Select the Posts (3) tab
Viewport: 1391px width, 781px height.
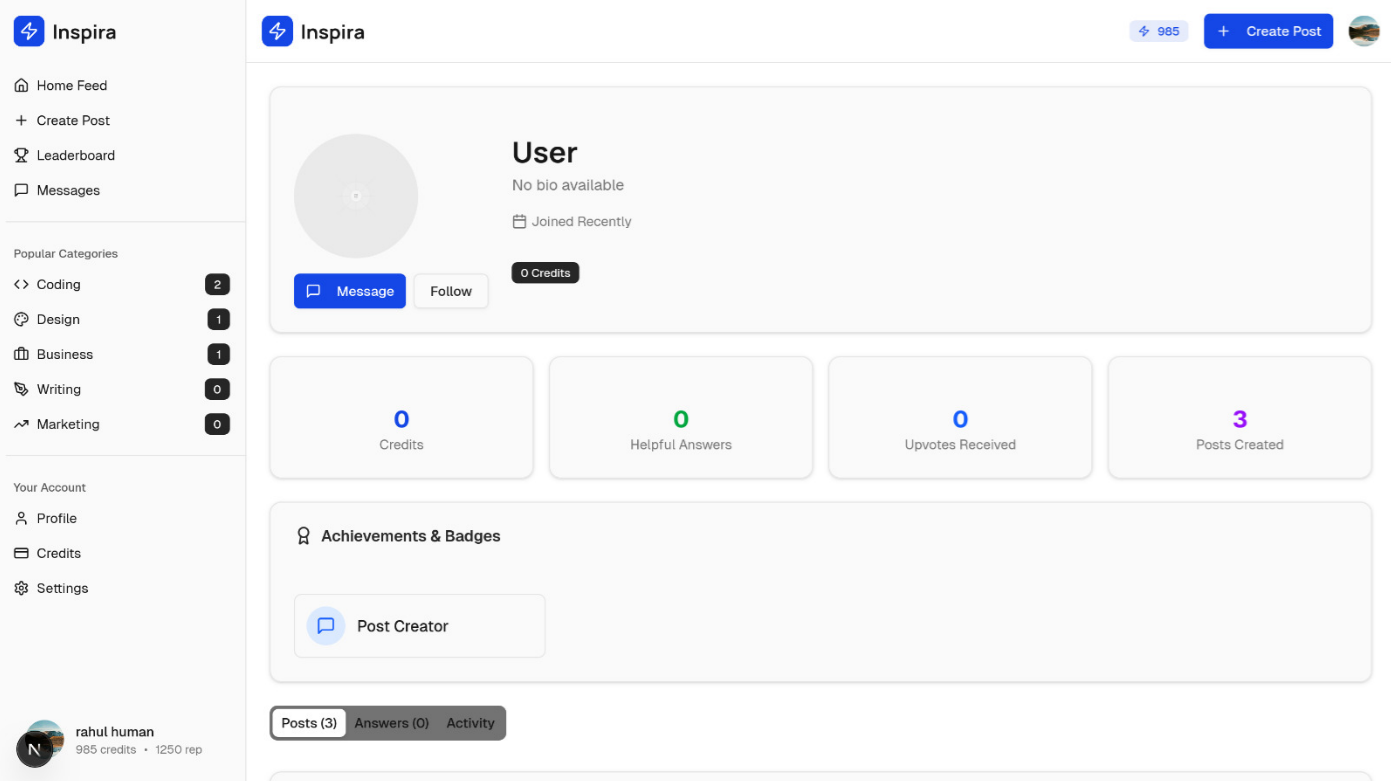(309, 723)
